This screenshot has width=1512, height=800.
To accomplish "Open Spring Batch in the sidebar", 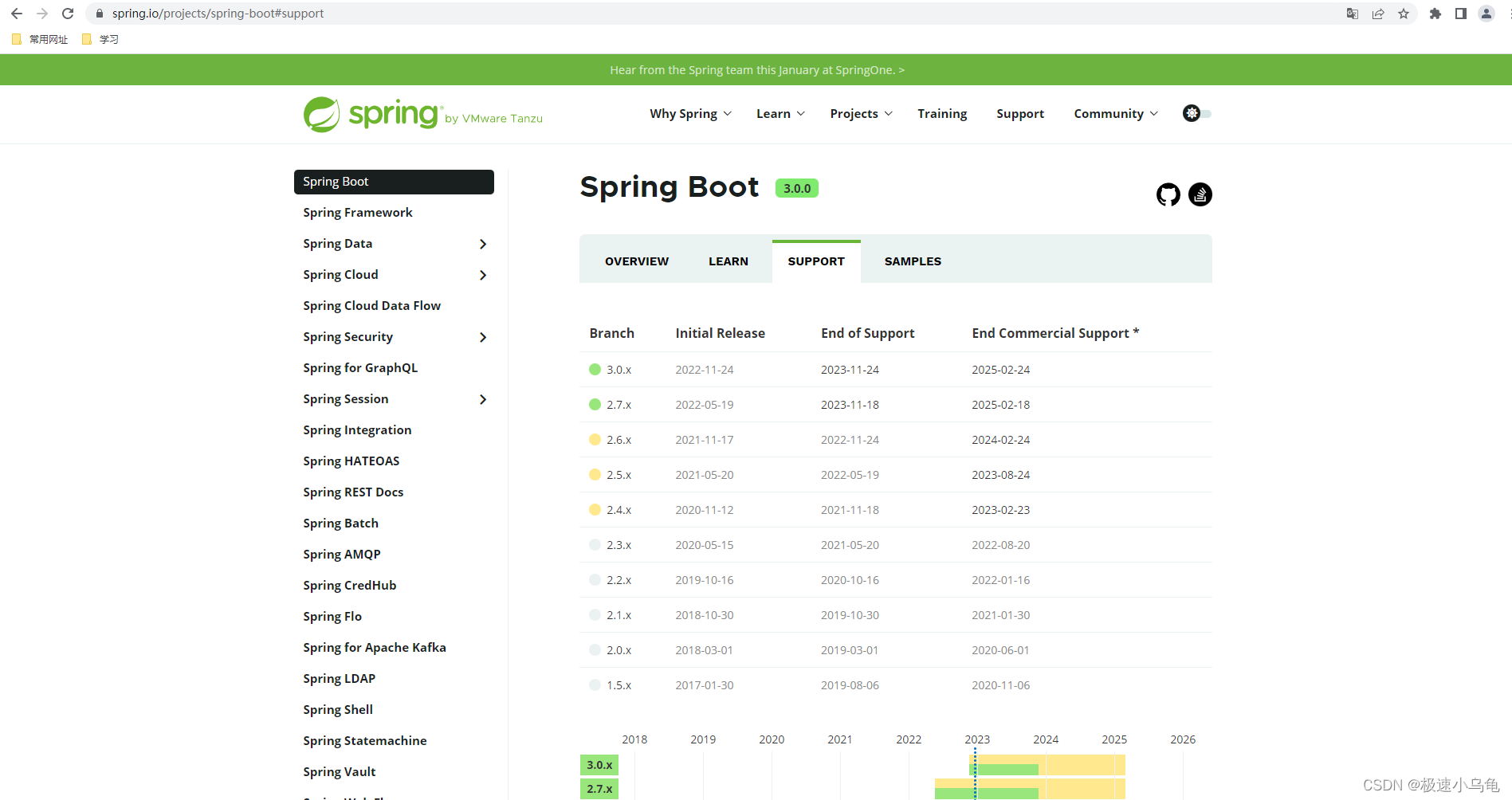I will (340, 524).
